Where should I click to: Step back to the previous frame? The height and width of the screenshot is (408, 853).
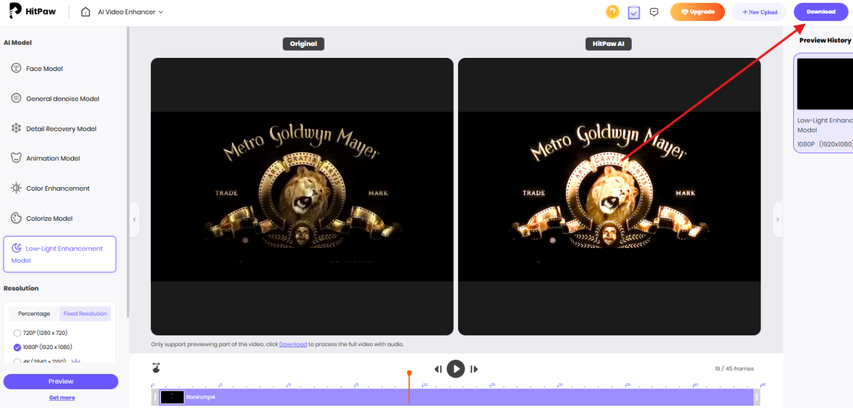click(438, 369)
